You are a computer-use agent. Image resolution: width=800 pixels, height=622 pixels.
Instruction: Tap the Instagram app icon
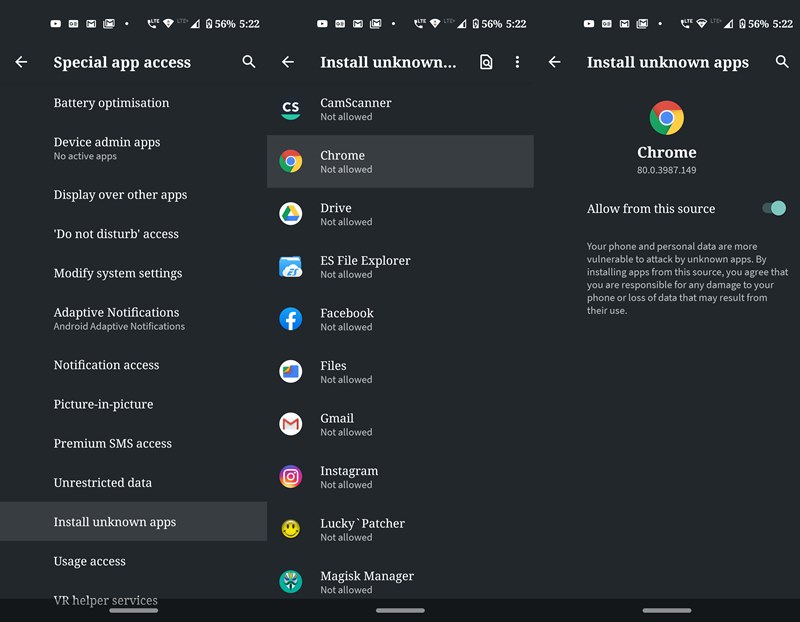(x=290, y=477)
